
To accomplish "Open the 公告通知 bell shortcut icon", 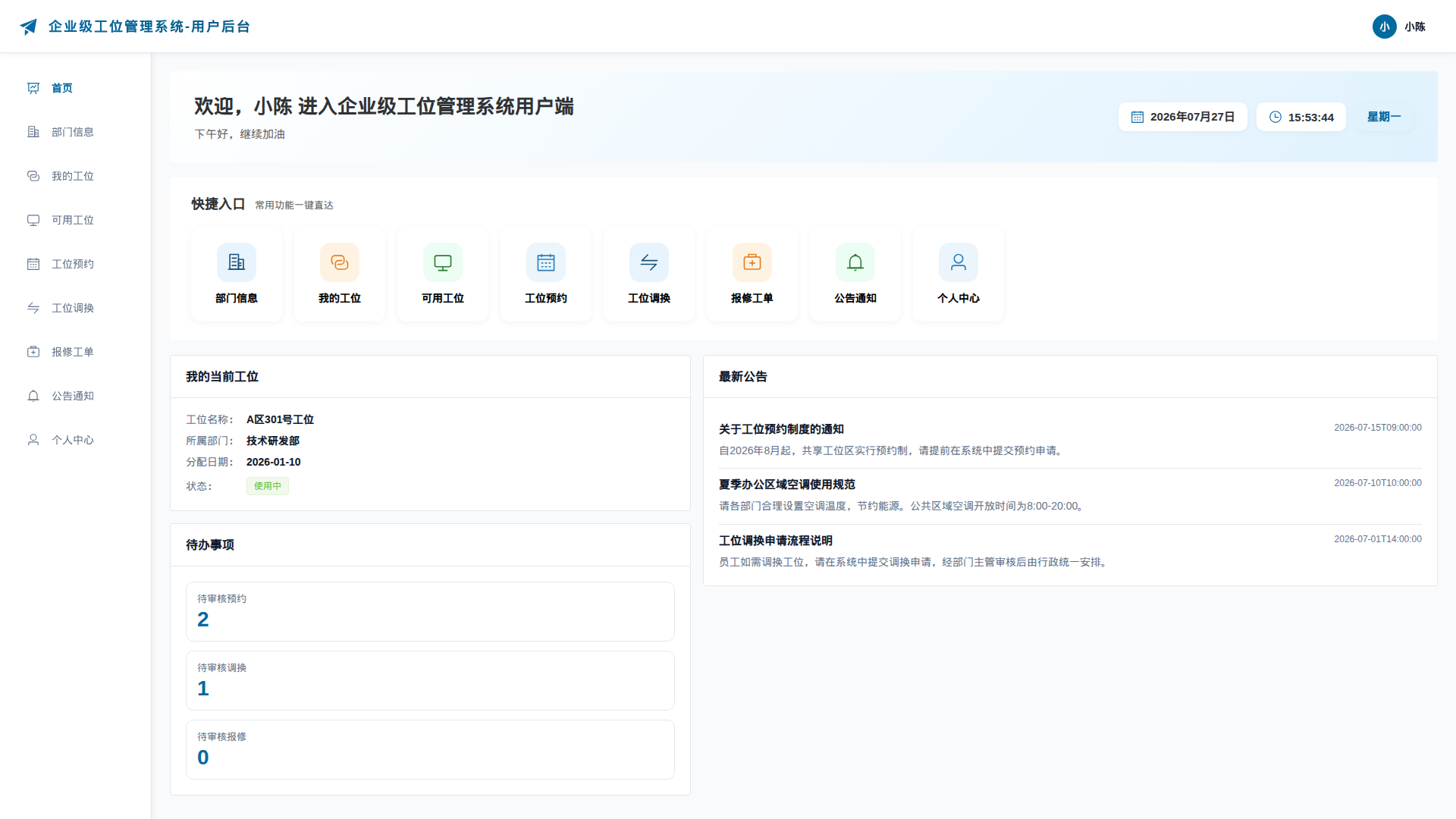I will point(855,262).
